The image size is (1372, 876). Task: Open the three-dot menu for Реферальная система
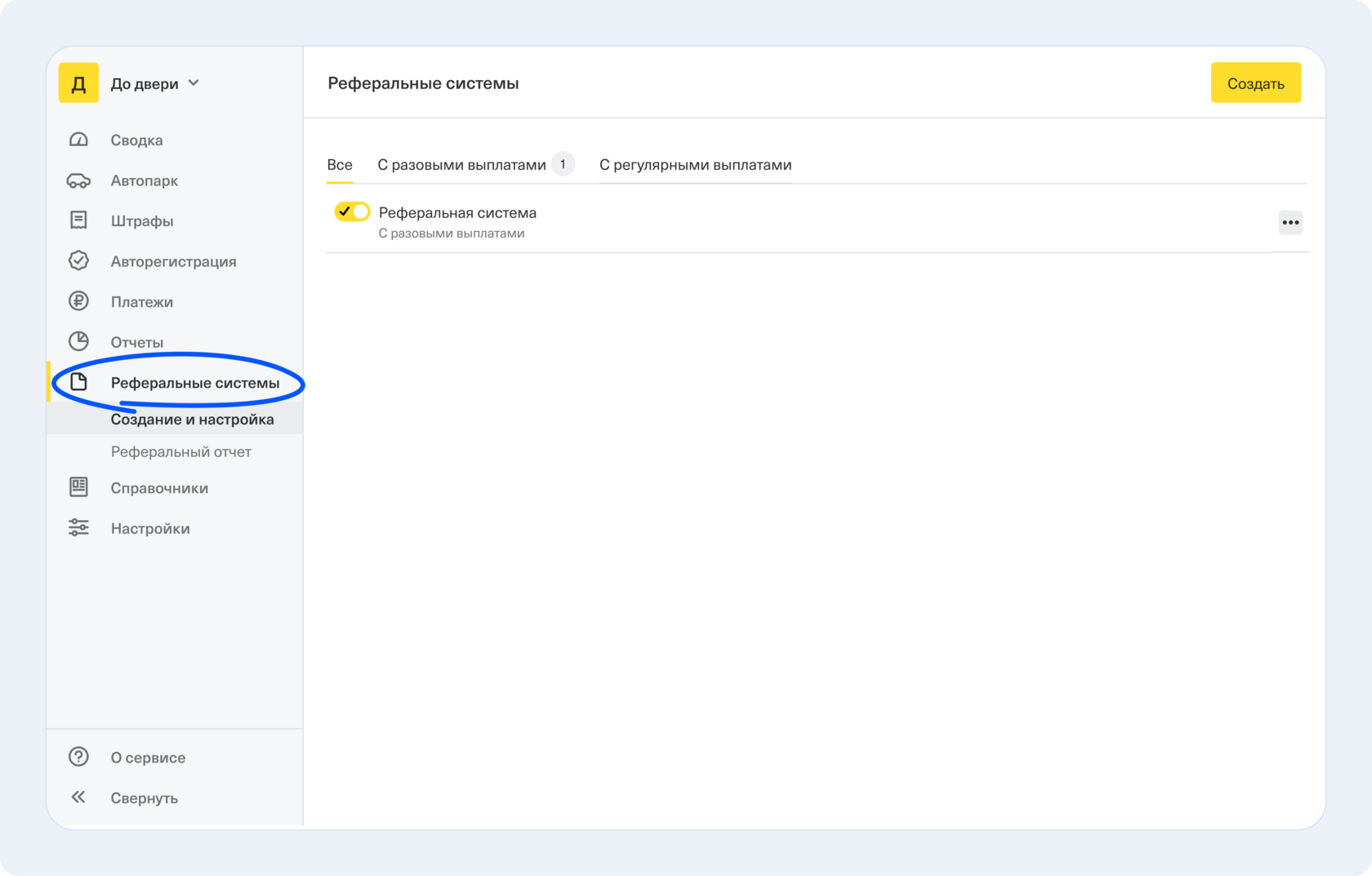1290,222
